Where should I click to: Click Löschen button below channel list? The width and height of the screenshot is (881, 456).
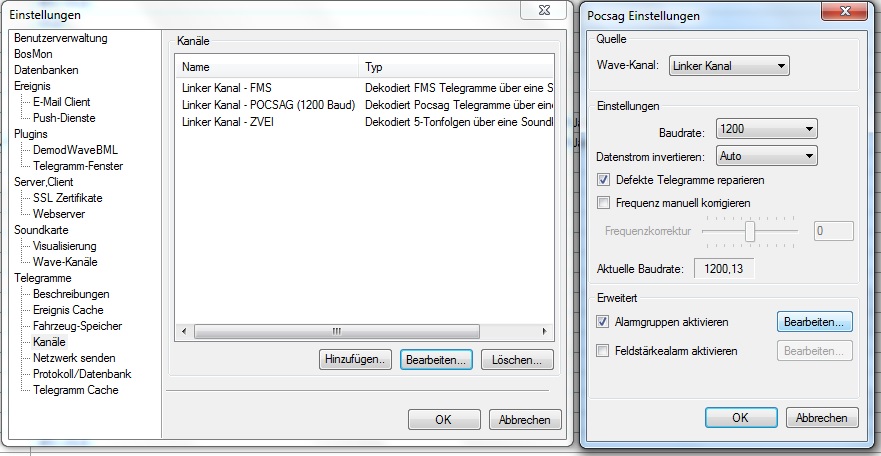[x=517, y=360]
